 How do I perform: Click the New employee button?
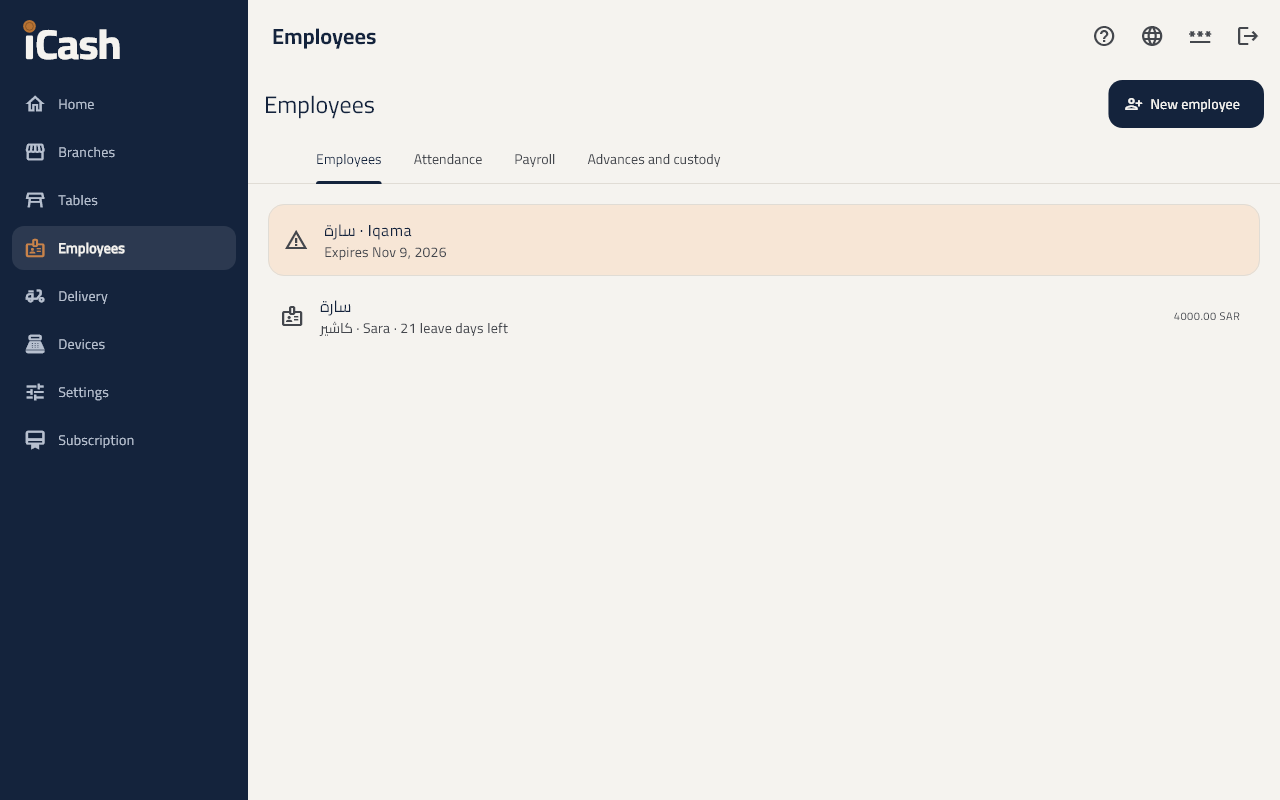pos(1186,104)
